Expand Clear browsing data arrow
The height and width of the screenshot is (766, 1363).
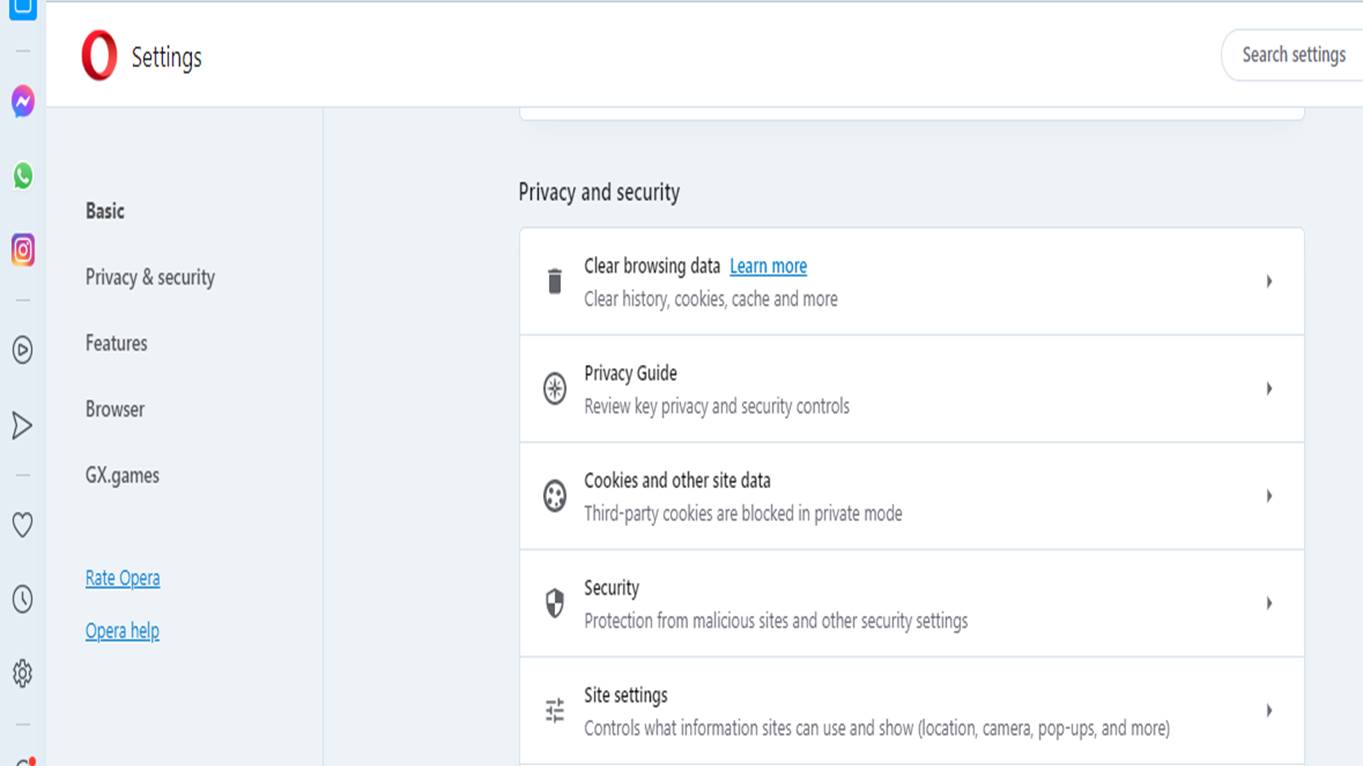tap(1268, 282)
